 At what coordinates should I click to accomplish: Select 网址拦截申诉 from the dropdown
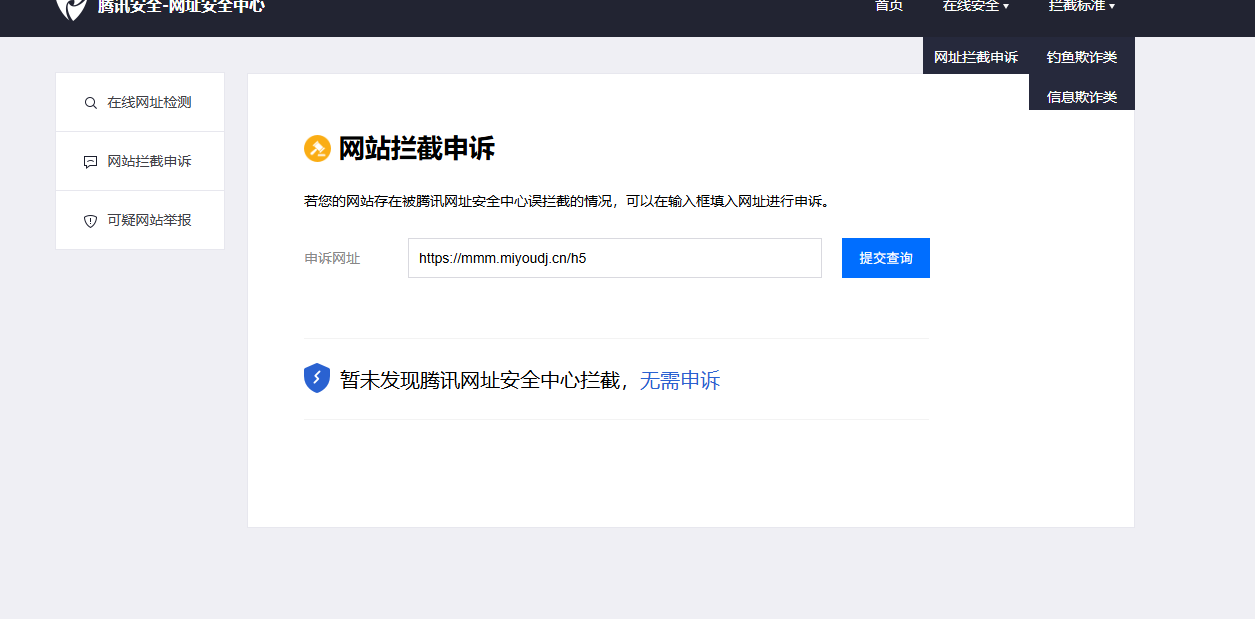coord(976,57)
